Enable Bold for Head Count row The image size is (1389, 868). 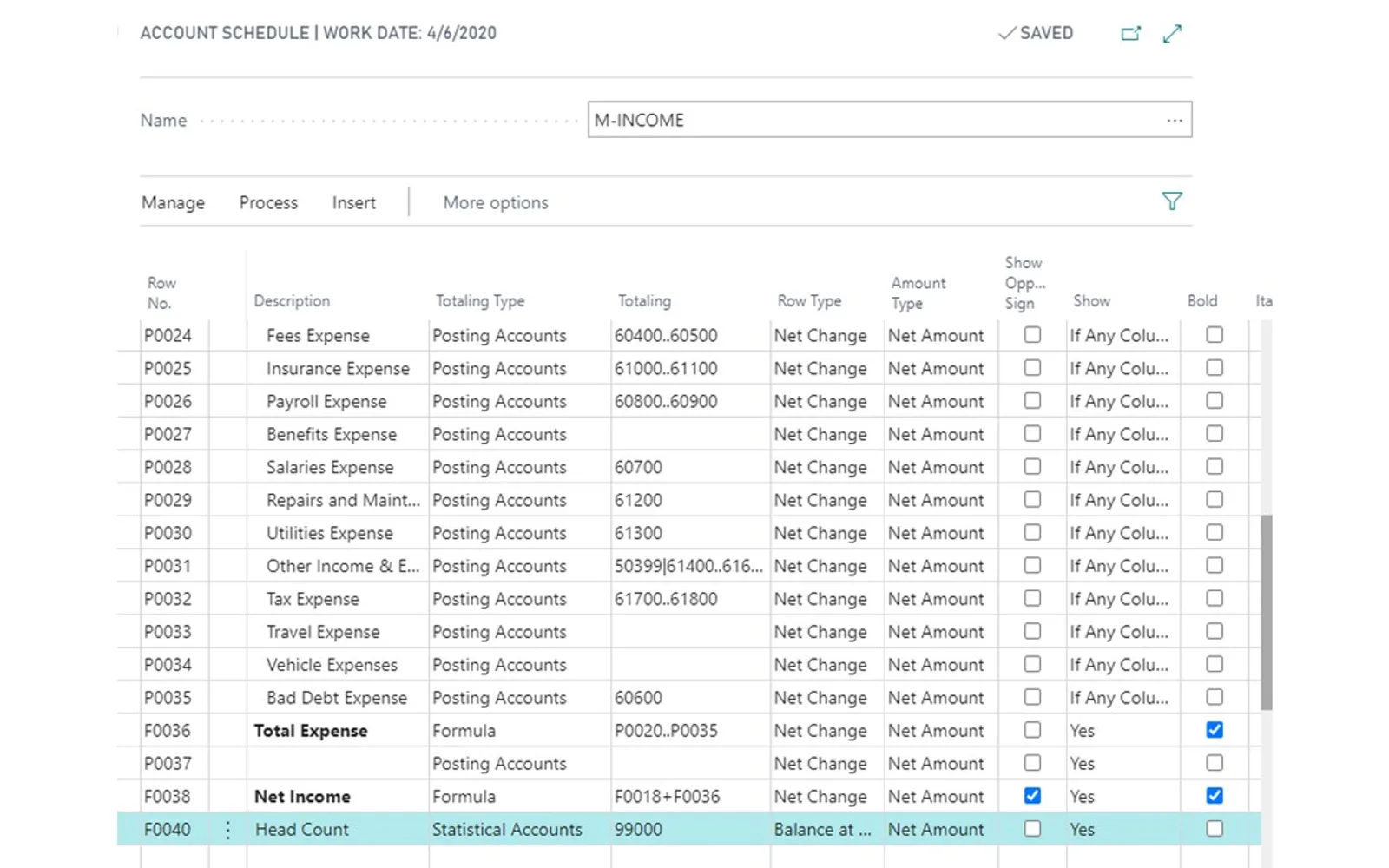1215,829
